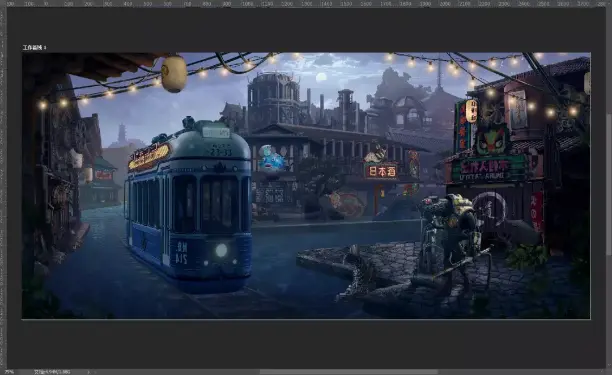Click the vertical ruler on left edge
Image resolution: width=612 pixels, height=375 pixels.
[2, 187]
